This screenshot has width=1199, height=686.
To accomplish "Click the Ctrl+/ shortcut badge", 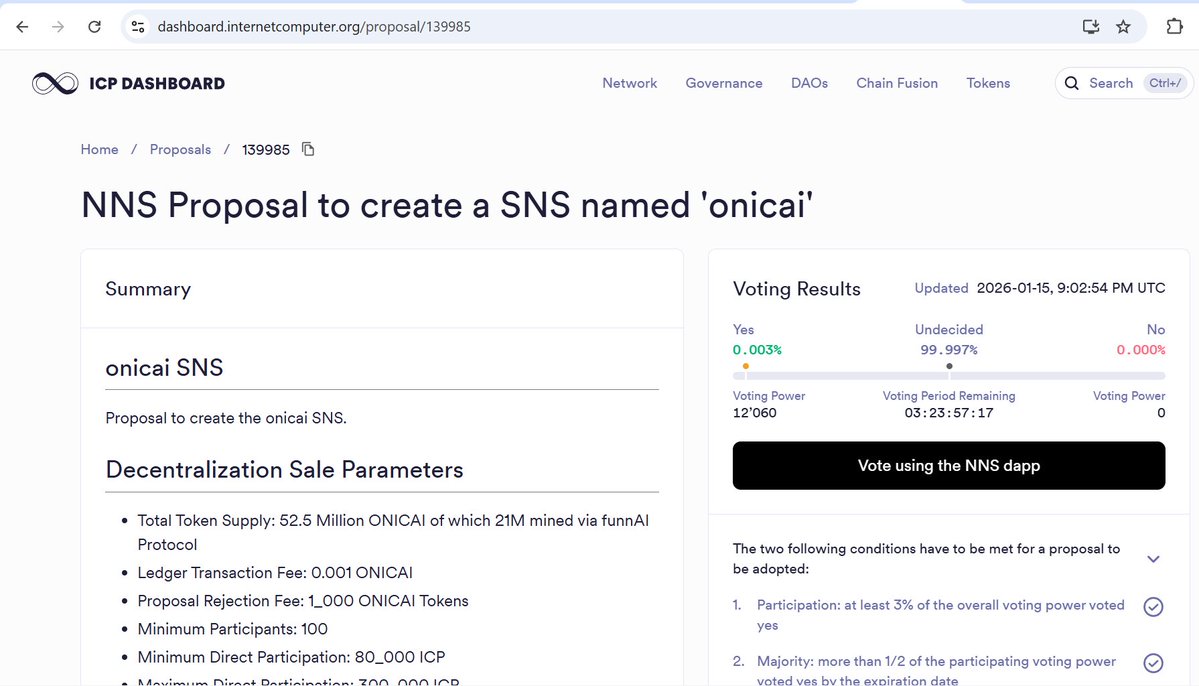I will pyautogui.click(x=1165, y=83).
